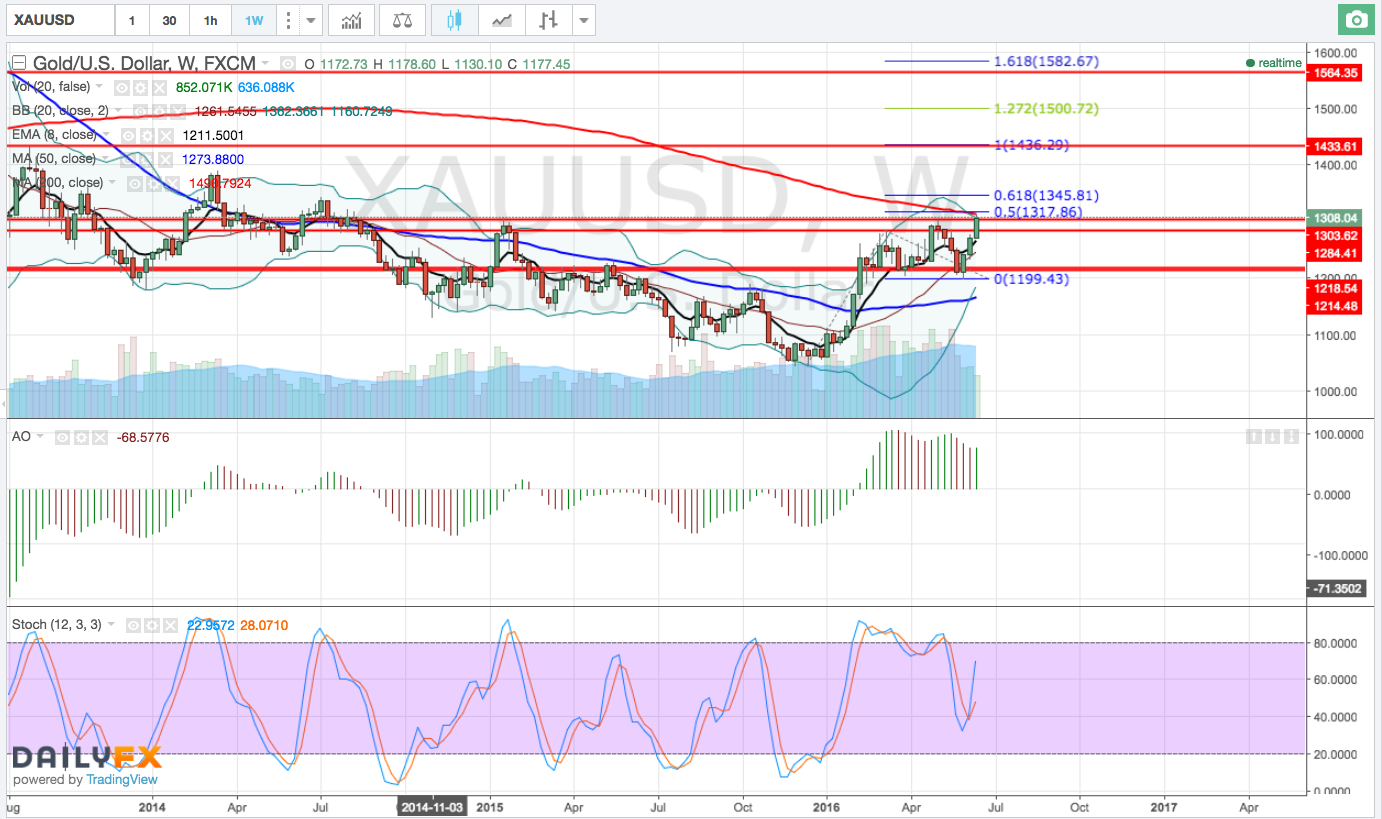The width and height of the screenshot is (1382, 819).
Task: Collapse the Gold/U.S. Dollar legend box
Action: (19, 62)
